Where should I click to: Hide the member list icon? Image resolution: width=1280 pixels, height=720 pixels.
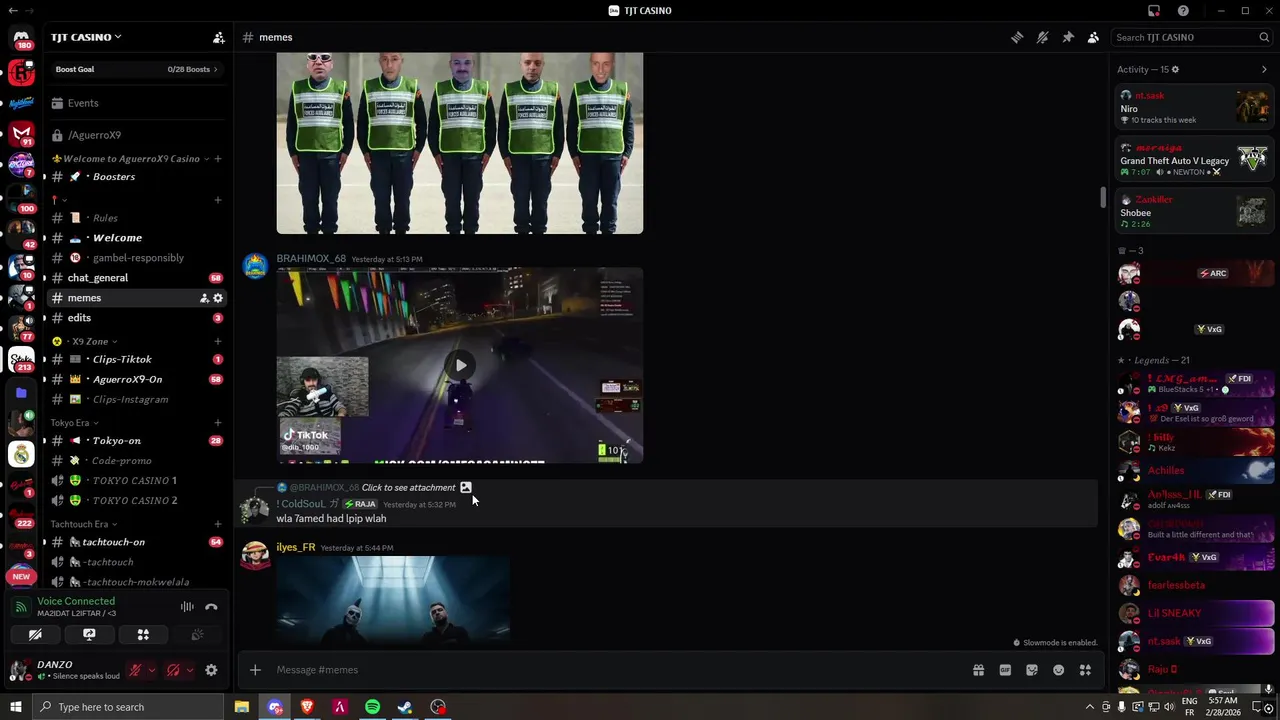pos(1093,37)
